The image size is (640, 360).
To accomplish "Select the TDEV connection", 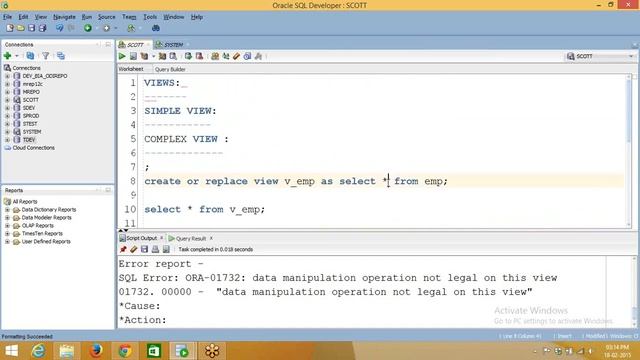I will coord(29,140).
